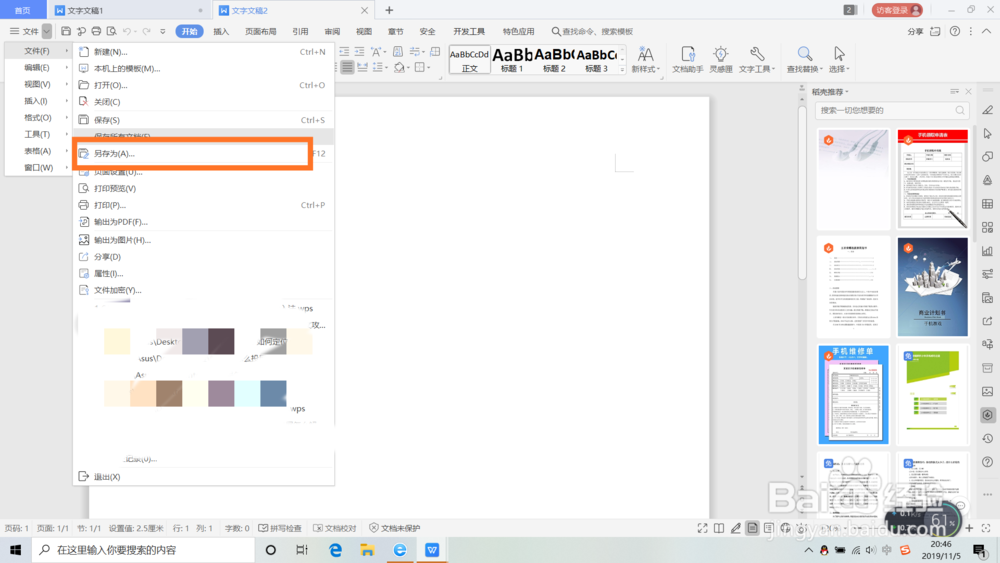Click the table icon in right sidebar

pyautogui.click(x=987, y=204)
